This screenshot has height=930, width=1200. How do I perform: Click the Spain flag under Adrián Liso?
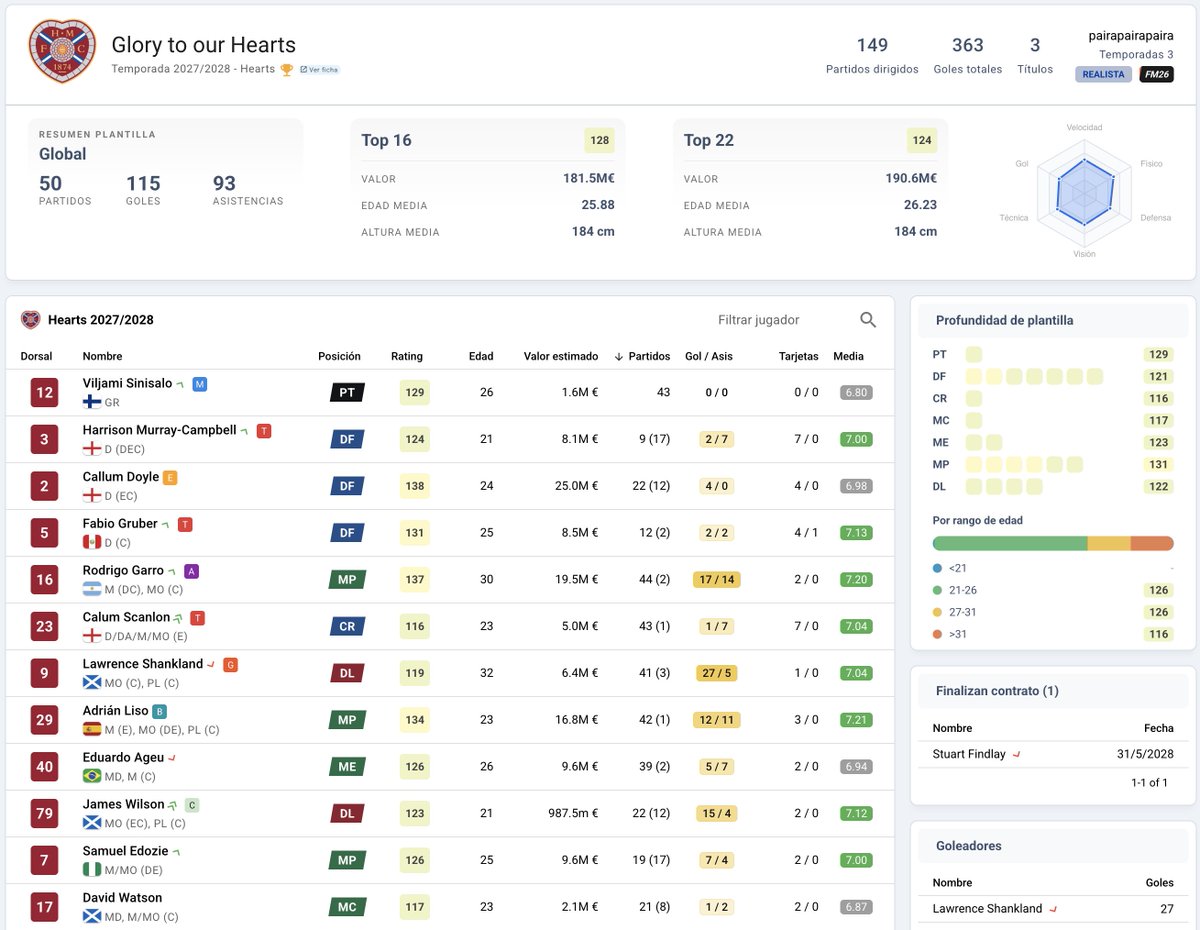[x=92, y=729]
